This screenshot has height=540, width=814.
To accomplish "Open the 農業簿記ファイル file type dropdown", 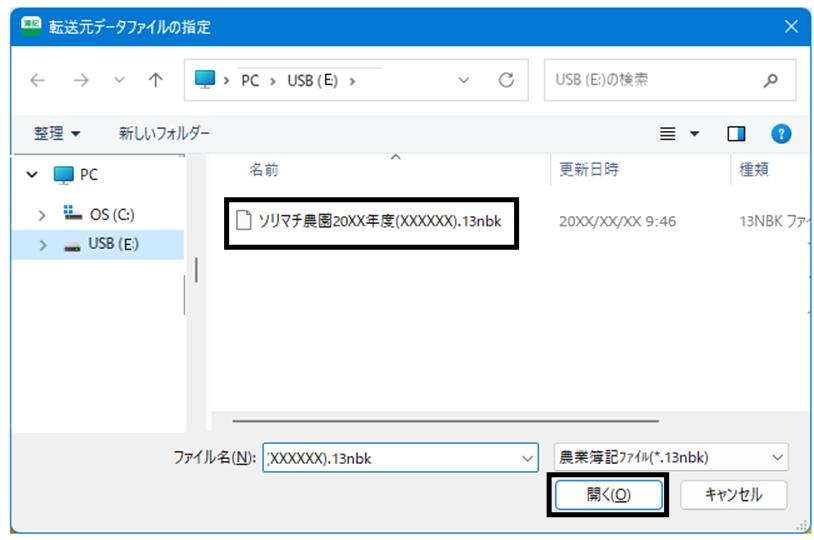I will tap(671, 457).
